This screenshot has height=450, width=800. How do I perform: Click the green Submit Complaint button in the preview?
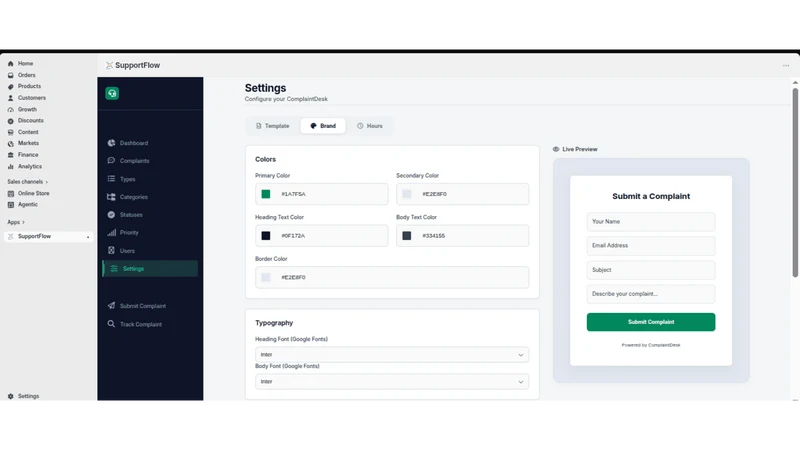tap(651, 322)
